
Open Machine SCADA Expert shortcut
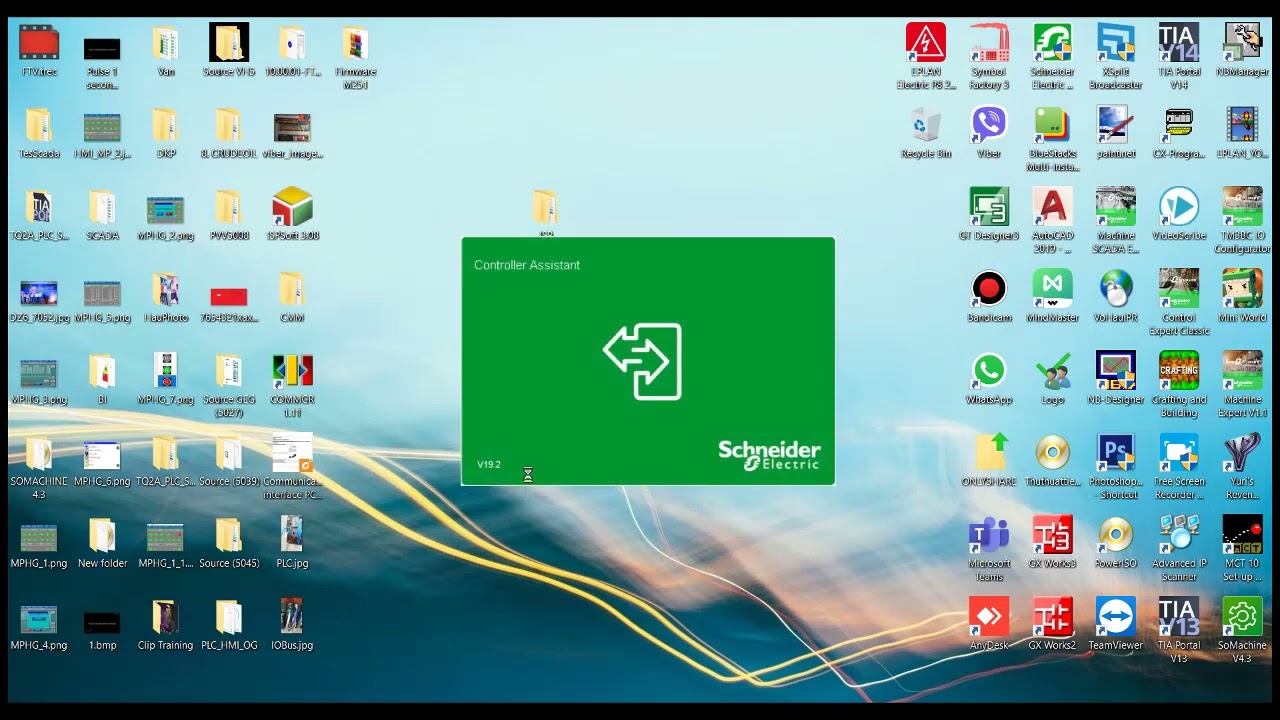[x=1115, y=207]
